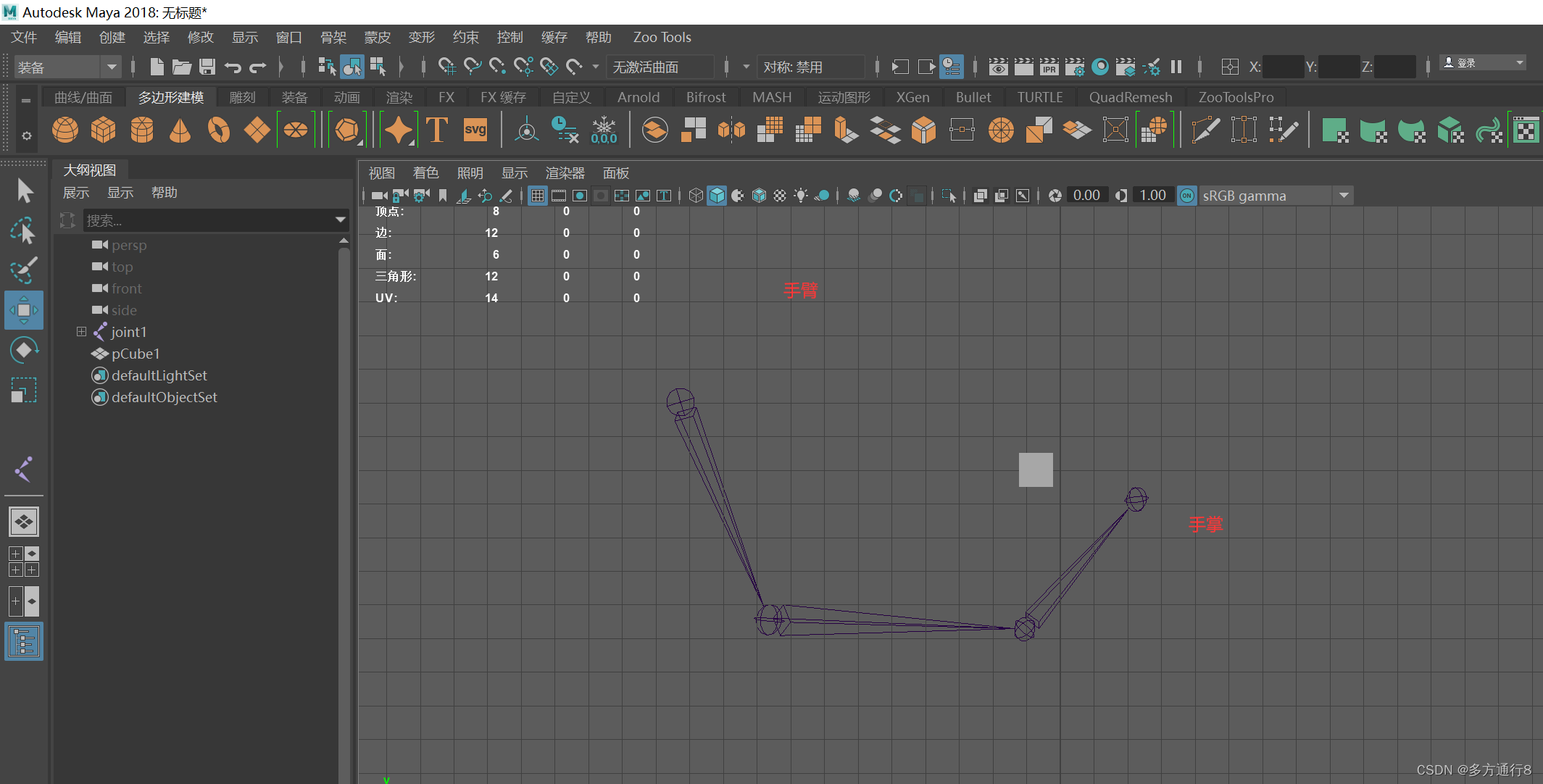This screenshot has width=1543, height=784.
Task: Click the undo arrow icon
Action: point(233,67)
